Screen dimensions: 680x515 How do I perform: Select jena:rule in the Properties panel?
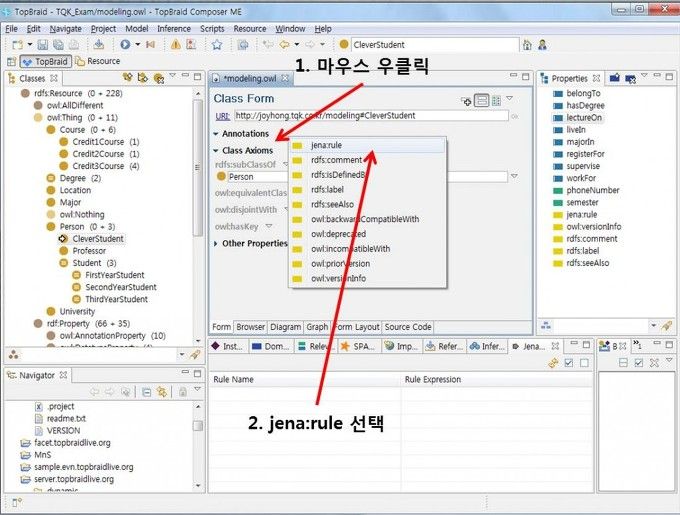[582, 215]
